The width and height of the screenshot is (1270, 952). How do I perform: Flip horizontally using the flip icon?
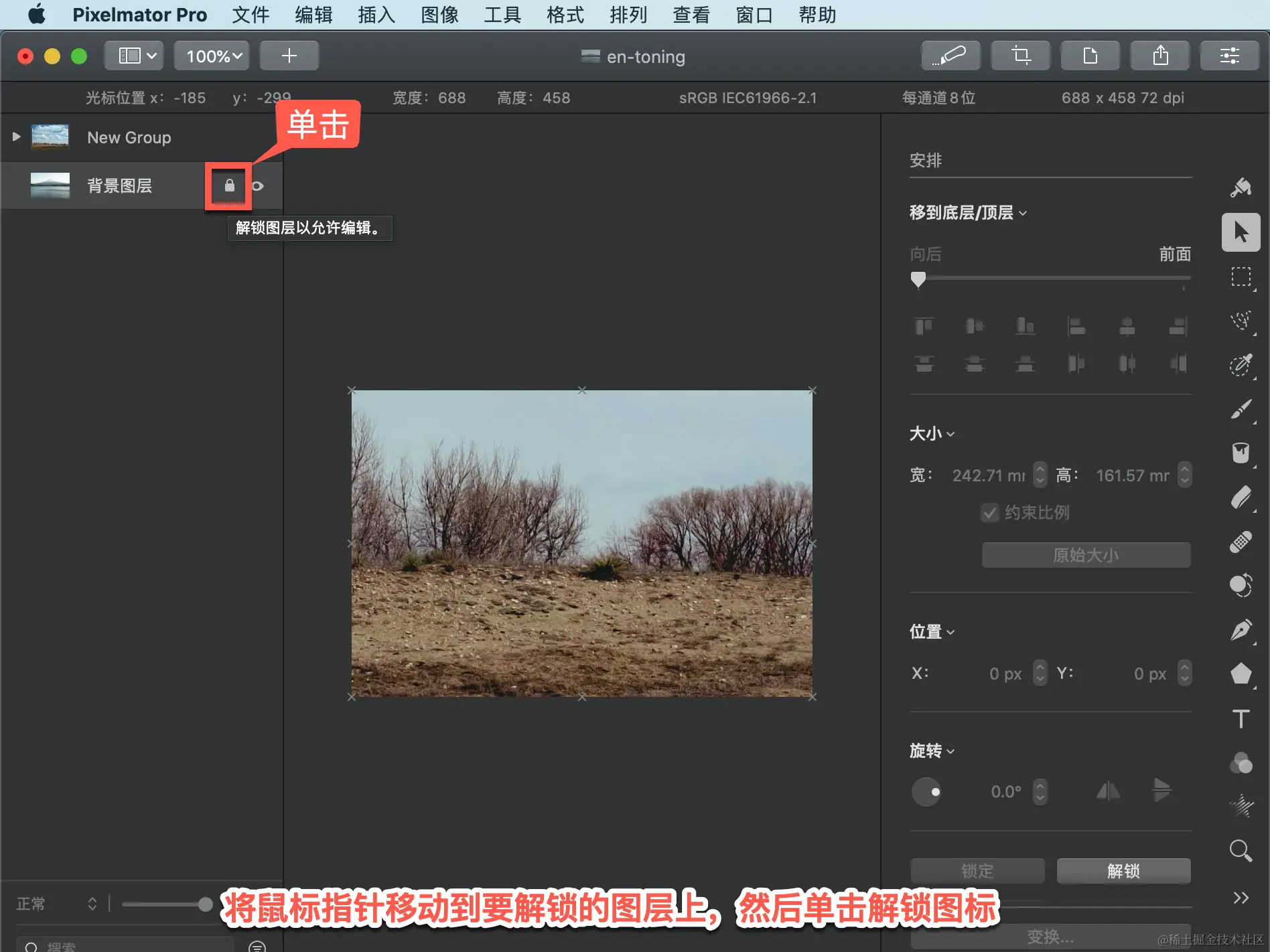coord(1108,791)
